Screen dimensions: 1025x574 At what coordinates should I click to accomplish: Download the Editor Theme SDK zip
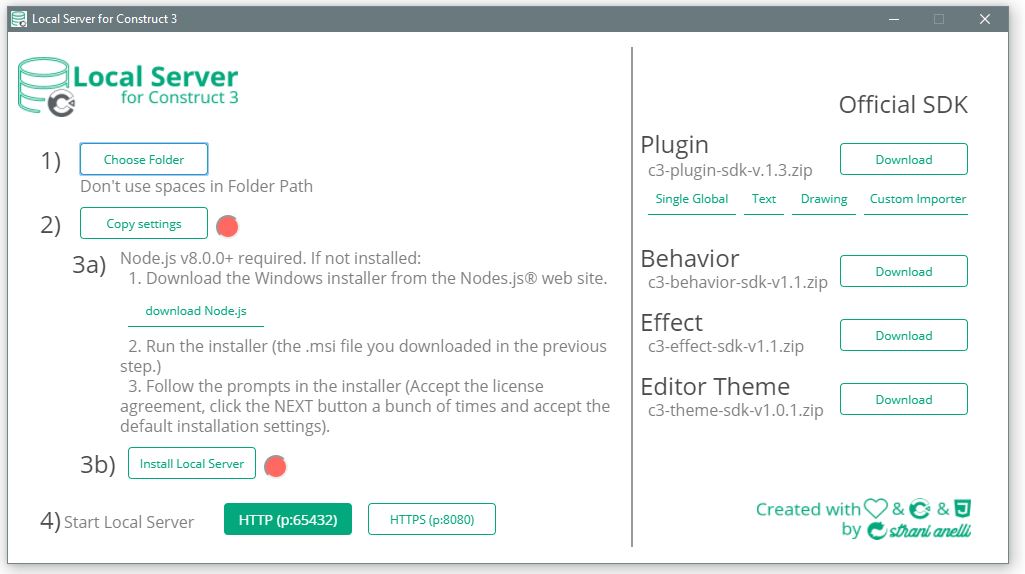coord(903,399)
